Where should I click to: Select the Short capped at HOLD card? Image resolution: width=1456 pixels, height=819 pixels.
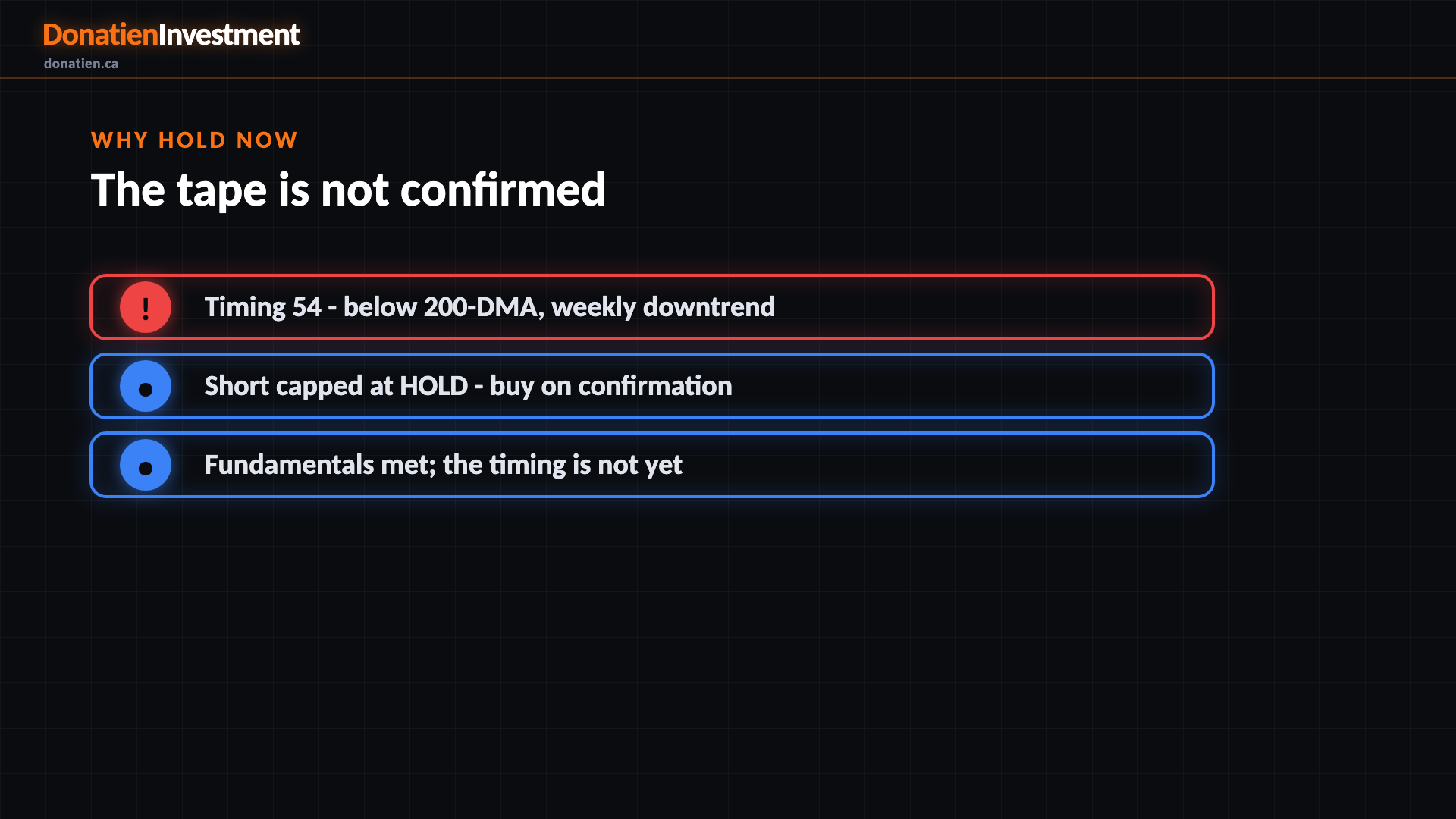tap(652, 386)
